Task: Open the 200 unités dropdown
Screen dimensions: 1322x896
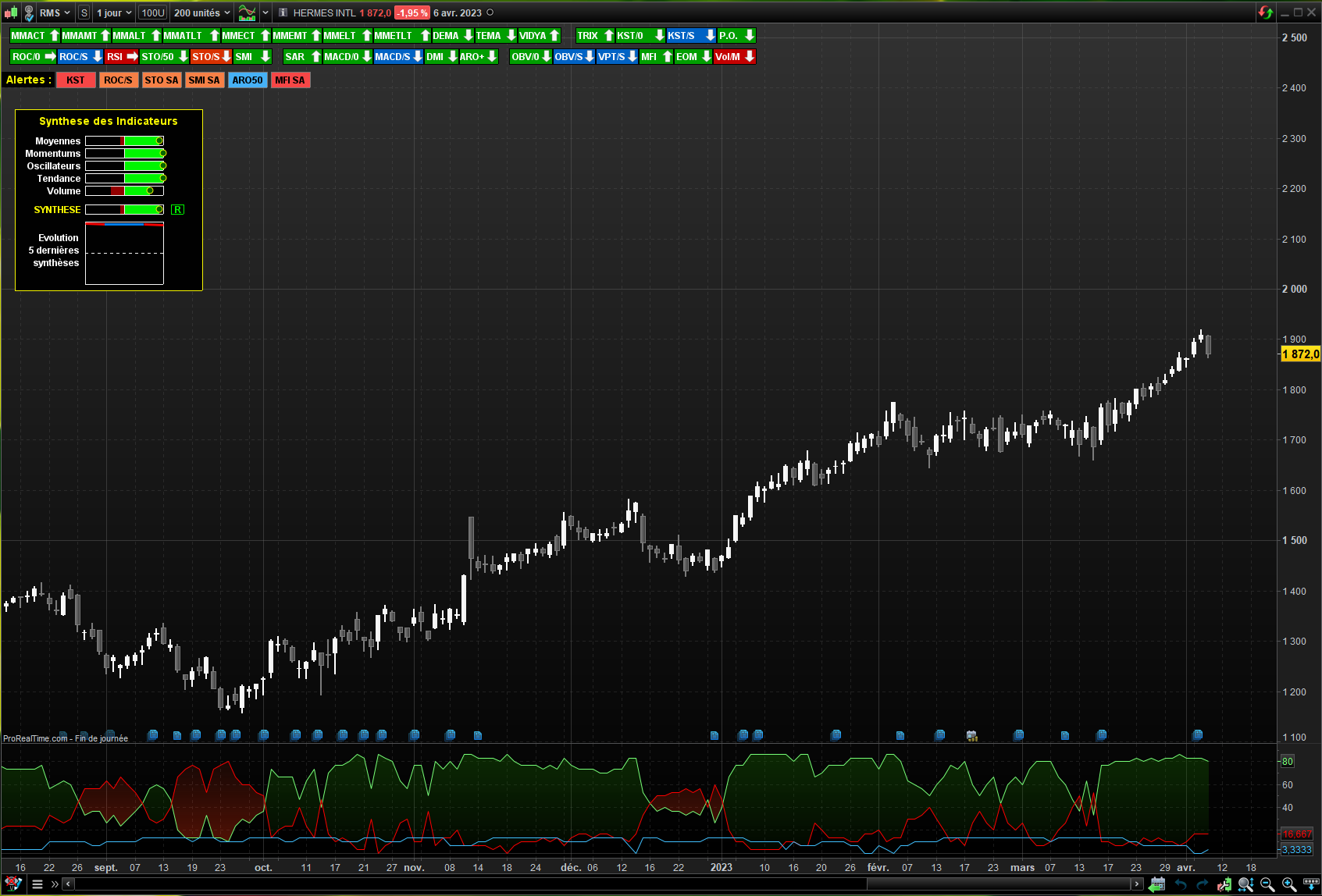Action: [202, 12]
